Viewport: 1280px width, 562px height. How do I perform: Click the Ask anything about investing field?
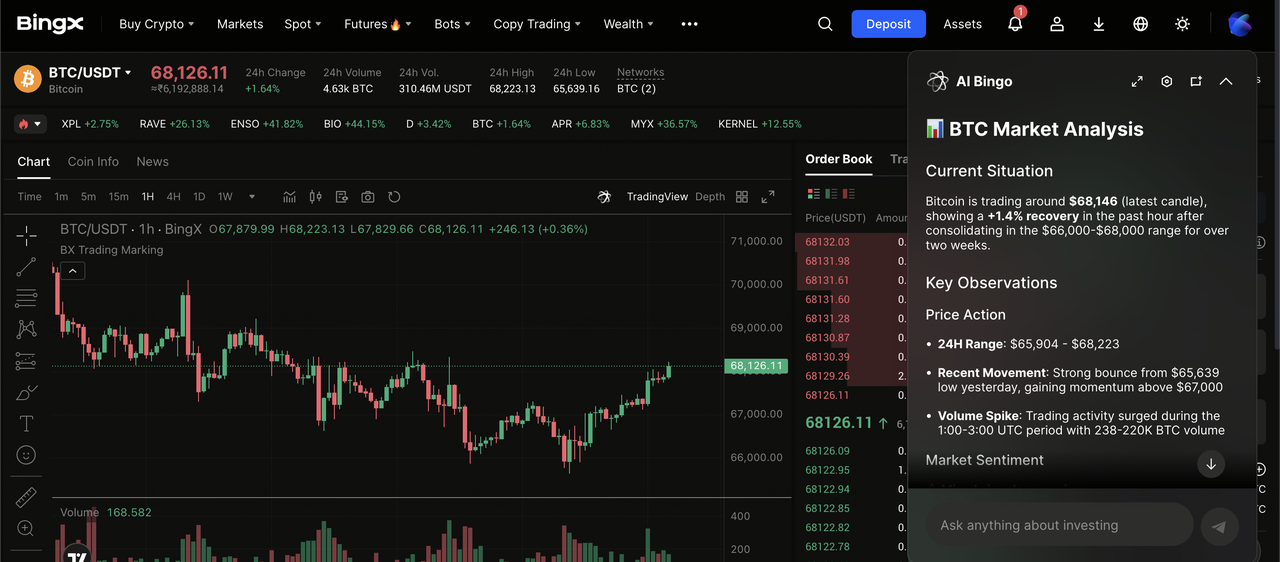pos(1058,525)
